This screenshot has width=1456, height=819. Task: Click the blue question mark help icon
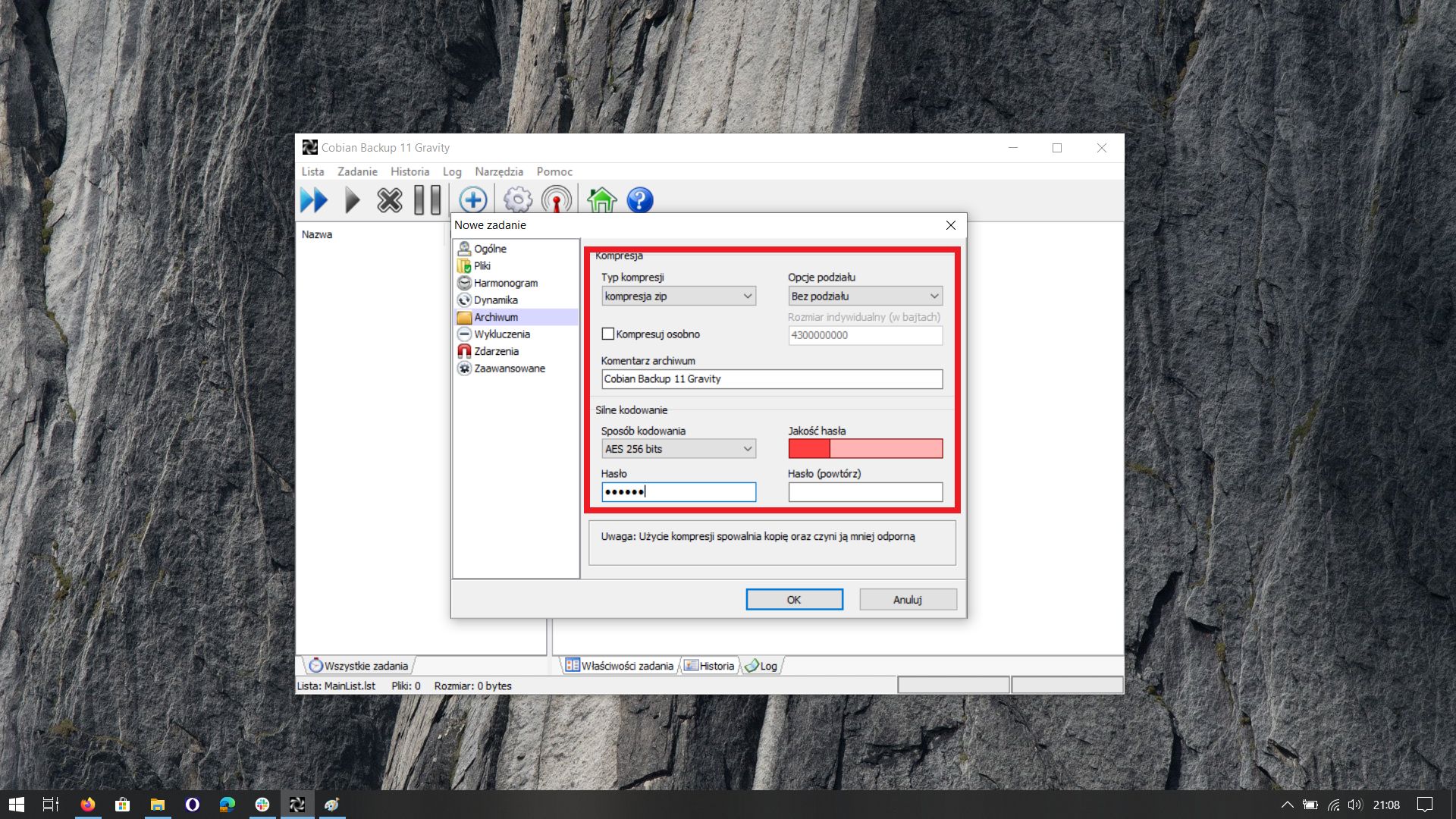(639, 201)
